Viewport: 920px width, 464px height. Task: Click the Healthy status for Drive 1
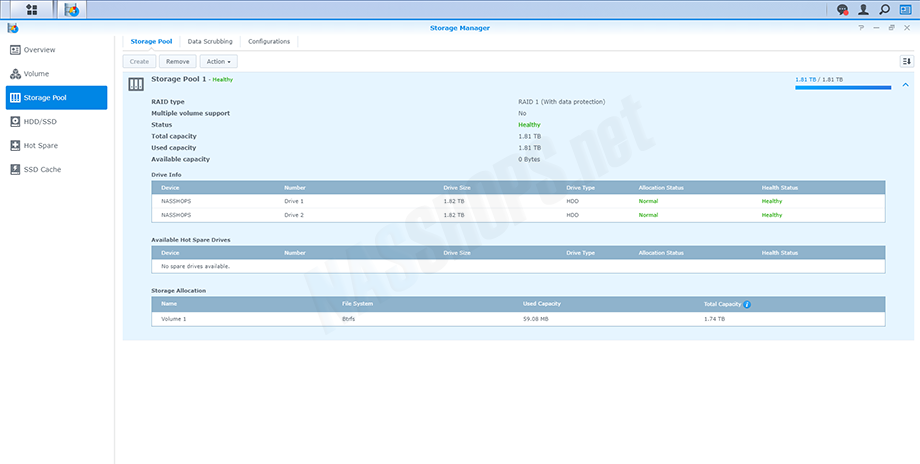[772, 201]
